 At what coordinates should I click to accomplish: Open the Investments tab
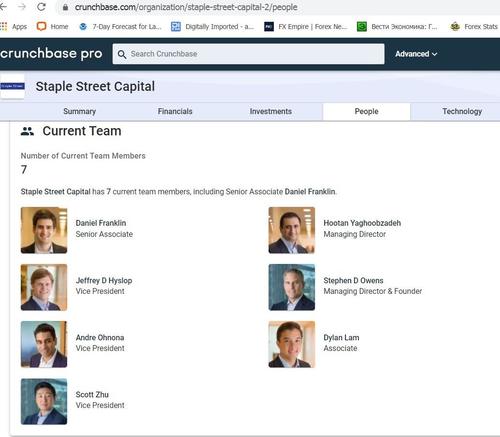tap(271, 111)
